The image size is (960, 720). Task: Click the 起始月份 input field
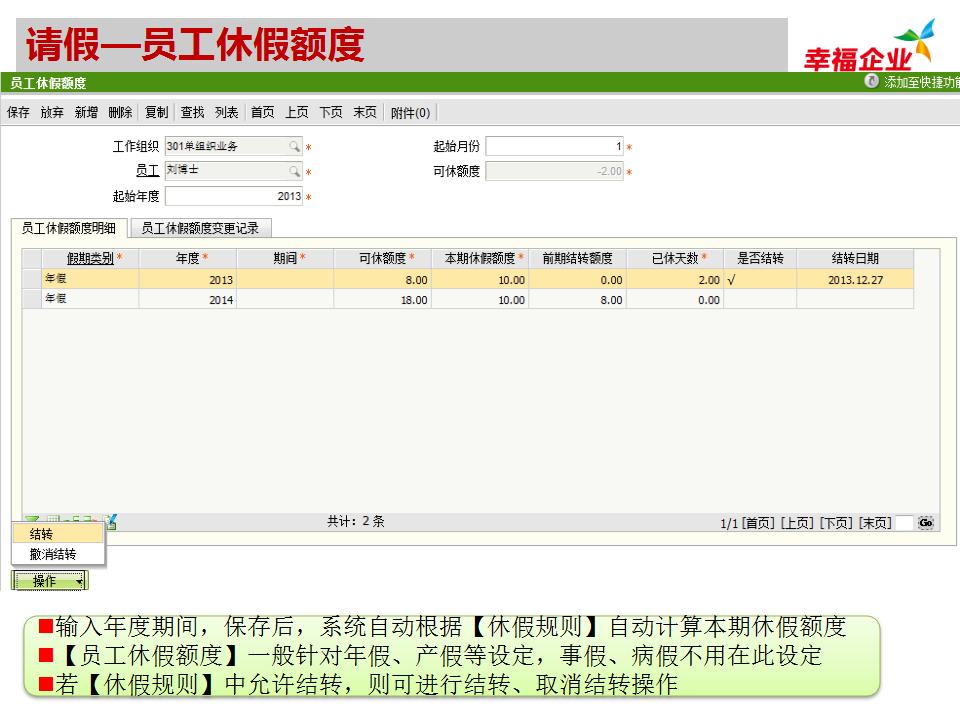click(x=554, y=147)
